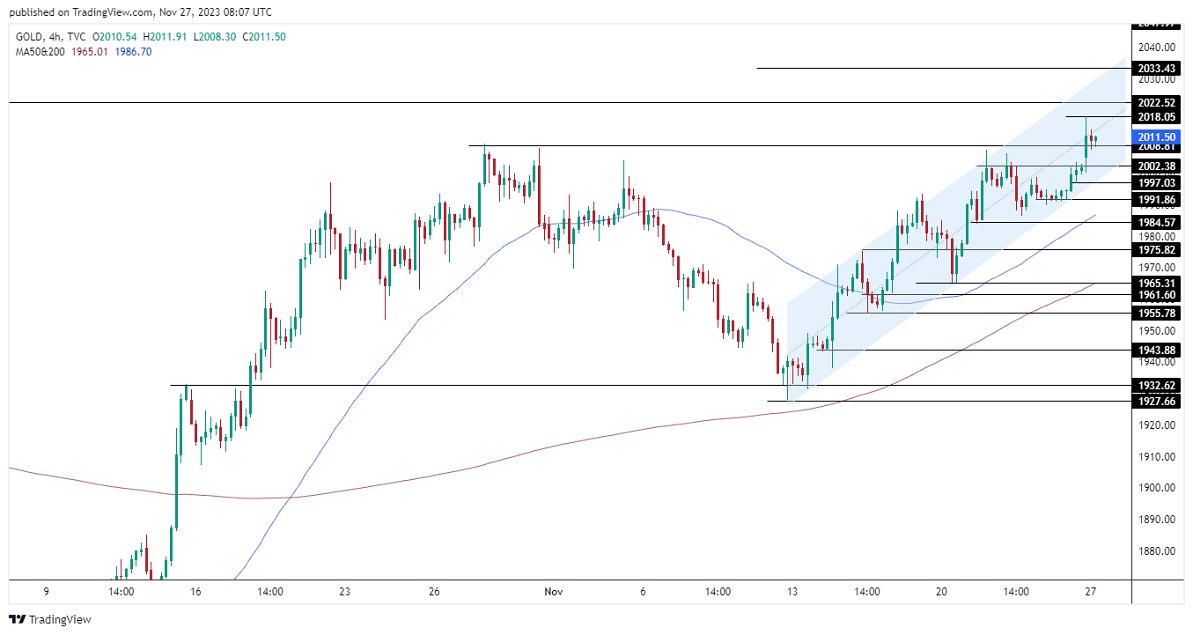1193x635 pixels.
Task: Select the 1975.82 price level label
Action: point(1156,250)
